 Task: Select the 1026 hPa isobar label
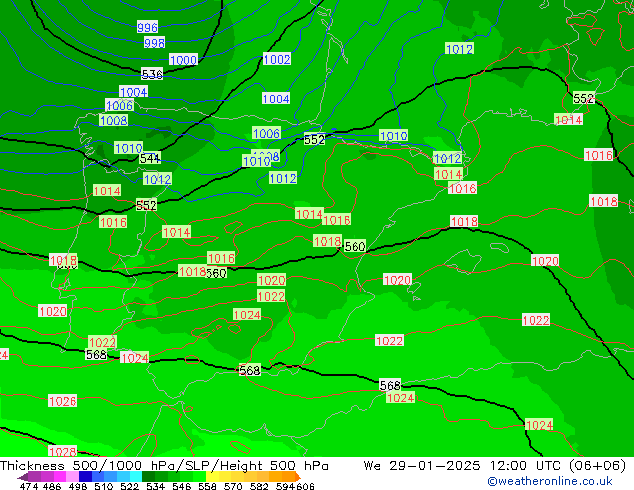click(x=63, y=401)
